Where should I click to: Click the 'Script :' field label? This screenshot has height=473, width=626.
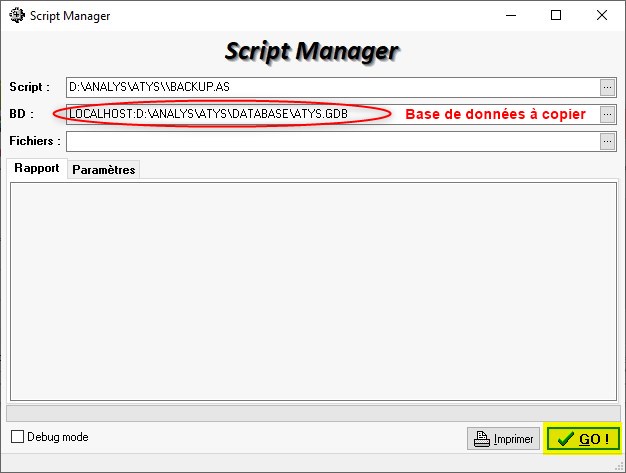coord(29,88)
